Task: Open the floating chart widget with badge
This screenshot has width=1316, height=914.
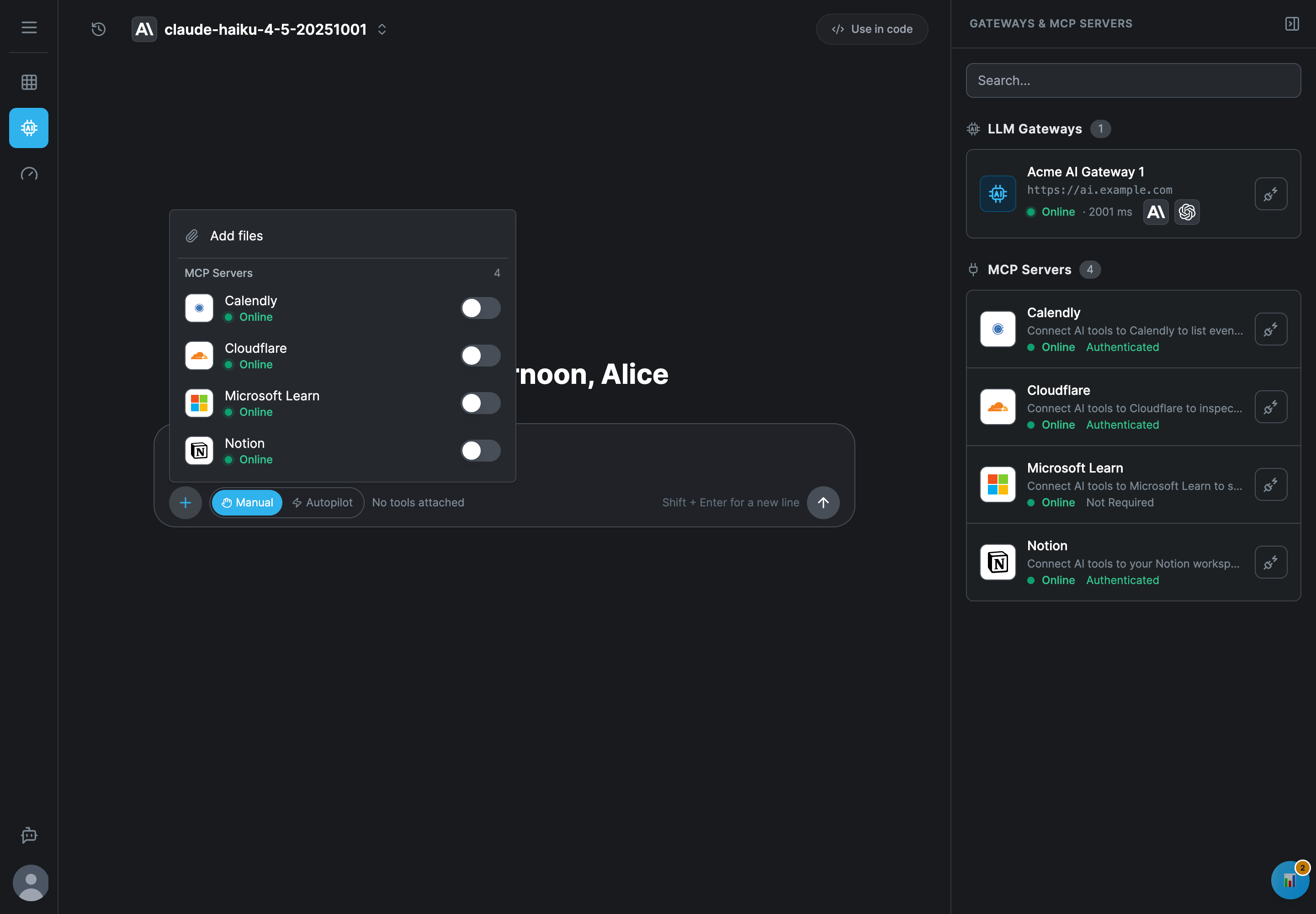Action: coord(1289,880)
